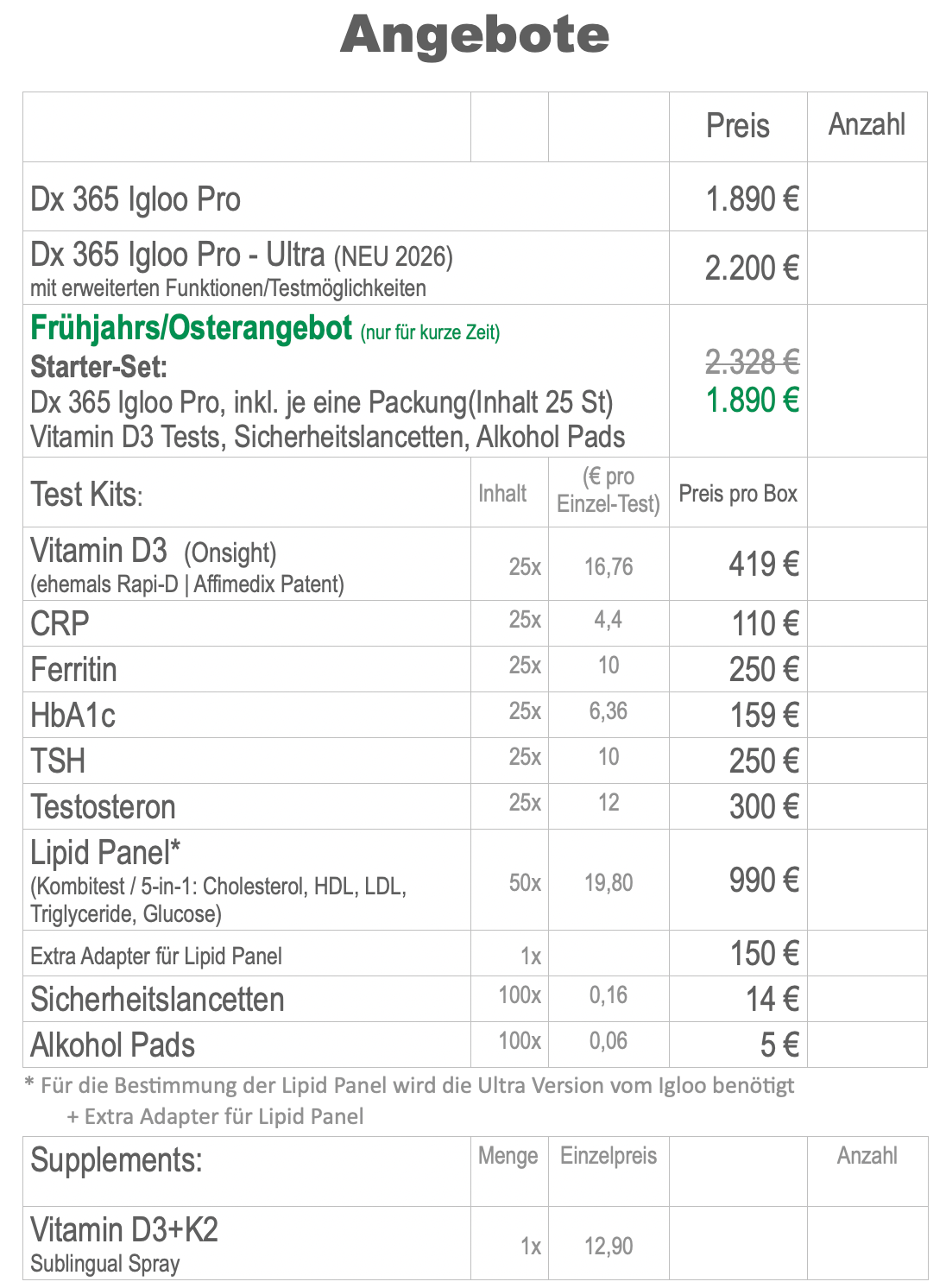Click the 5 € Alkohol Pads price
This screenshot has width=946, height=1288.
coord(779,1045)
